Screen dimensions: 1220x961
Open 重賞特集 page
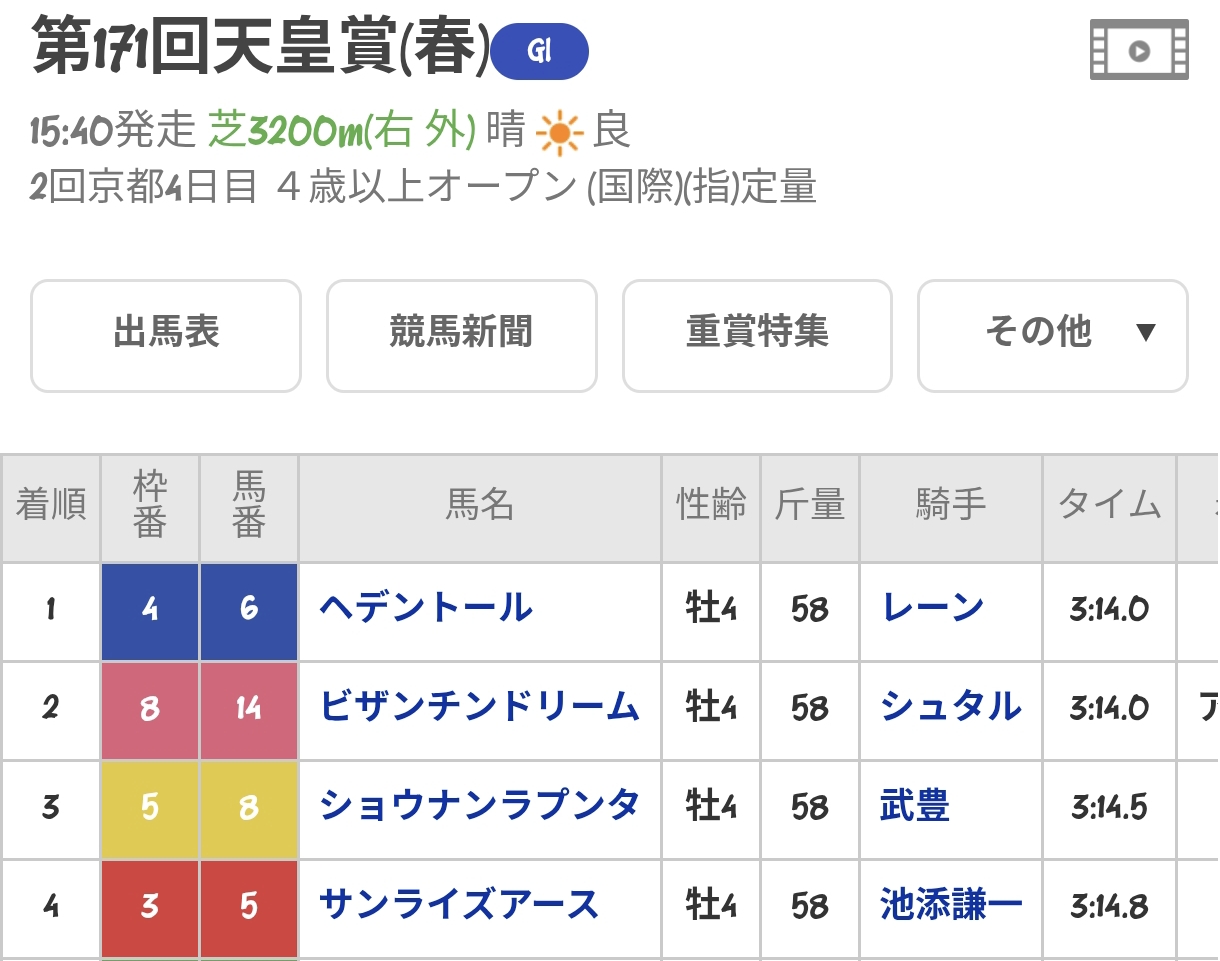tap(757, 335)
